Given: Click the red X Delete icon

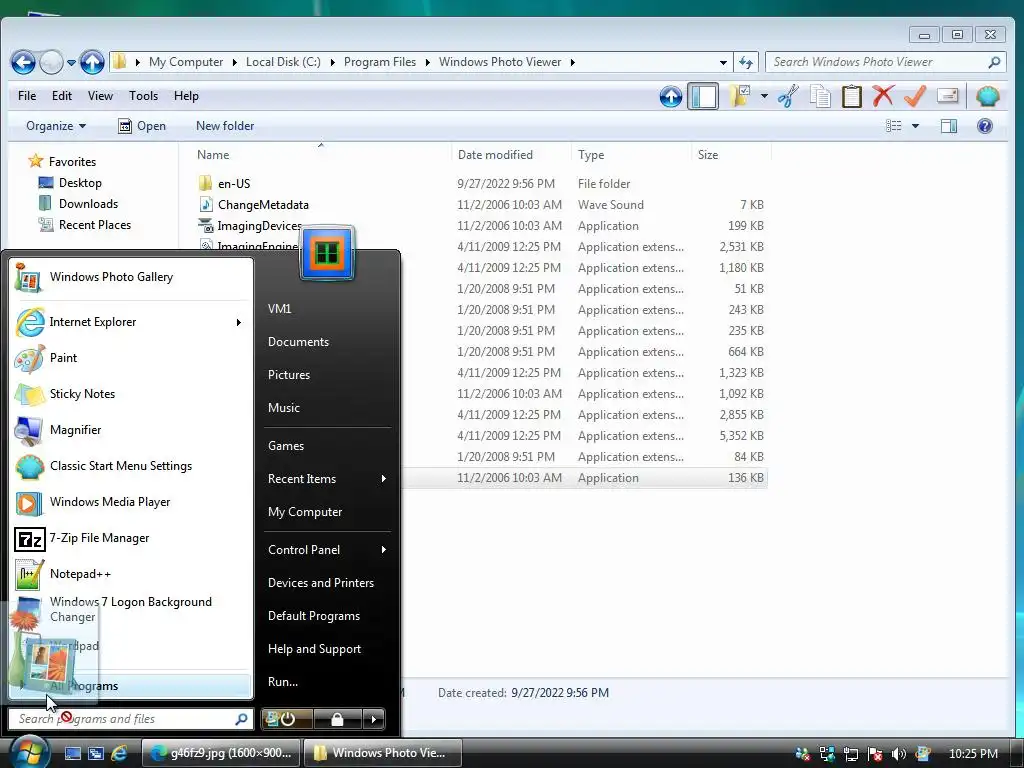Looking at the screenshot, I should coord(883,96).
